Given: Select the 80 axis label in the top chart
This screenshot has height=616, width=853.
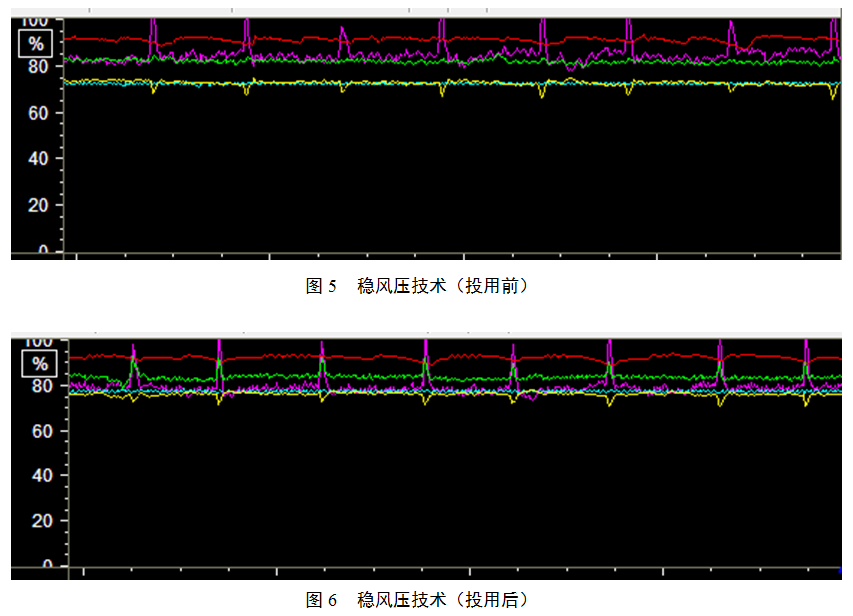Looking at the screenshot, I should (36, 67).
